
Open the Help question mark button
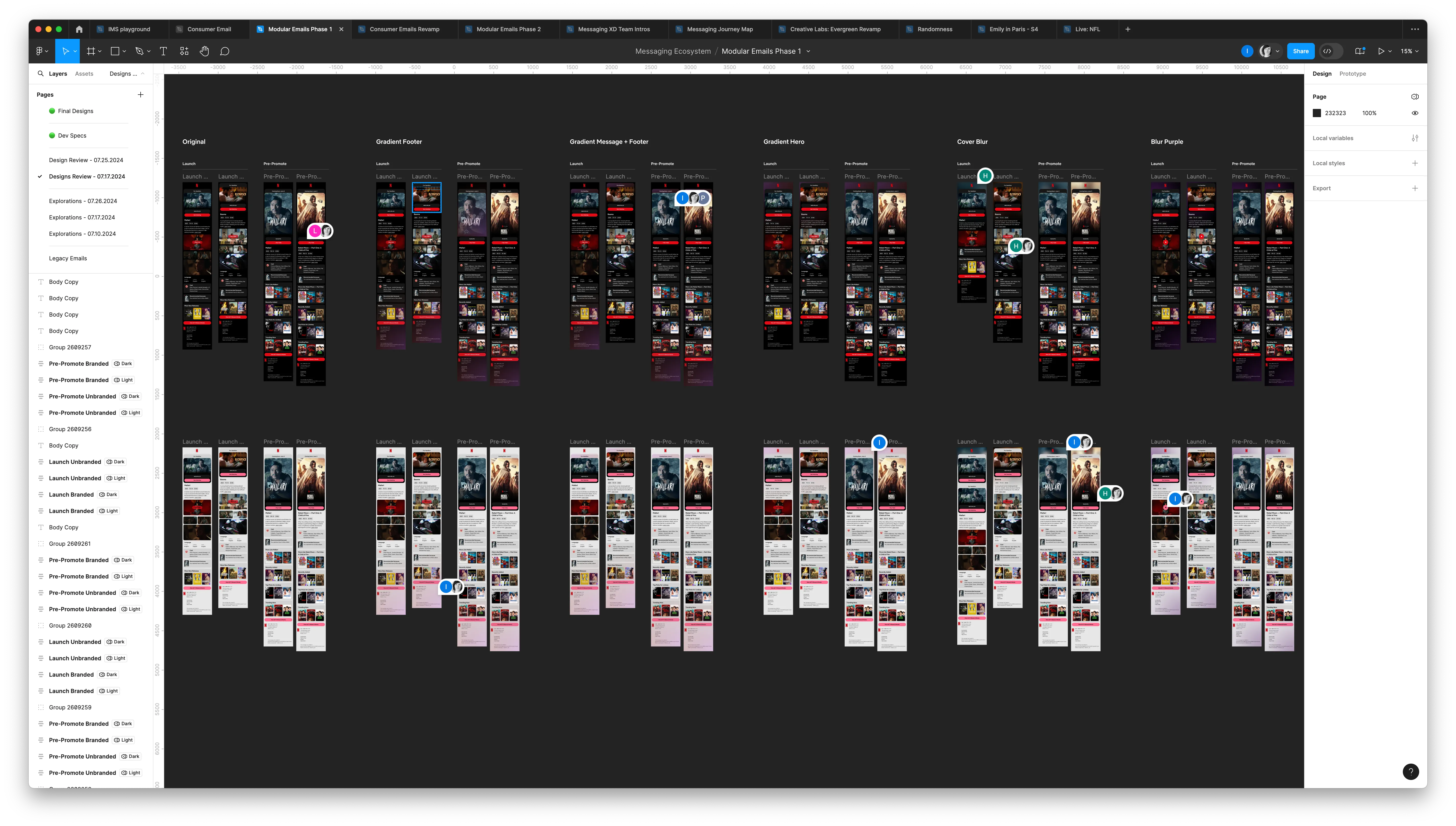coord(1411,771)
